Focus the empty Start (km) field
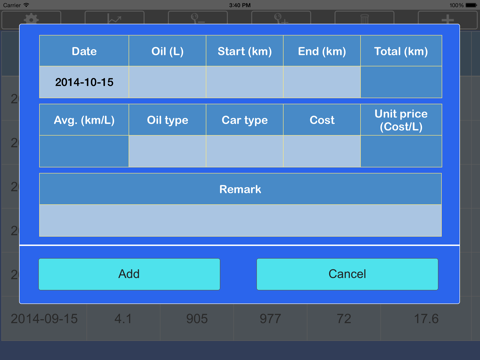480x360 pixels. click(245, 82)
